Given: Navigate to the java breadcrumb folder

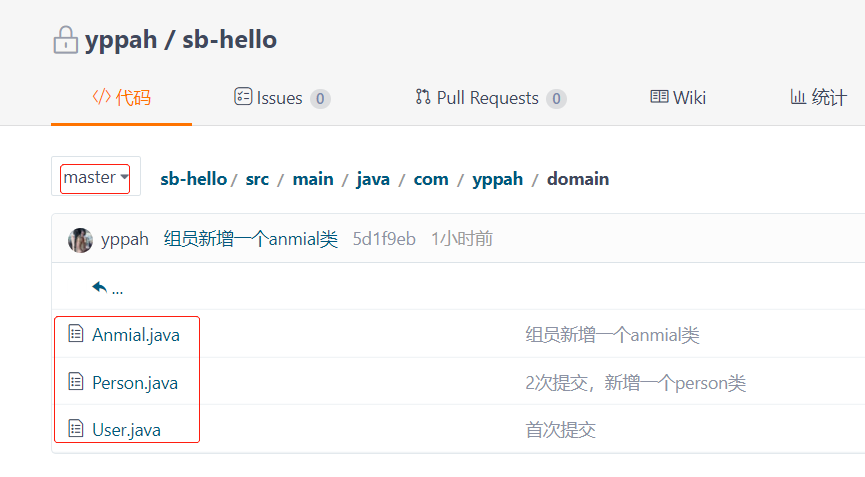Looking at the screenshot, I should 373,179.
